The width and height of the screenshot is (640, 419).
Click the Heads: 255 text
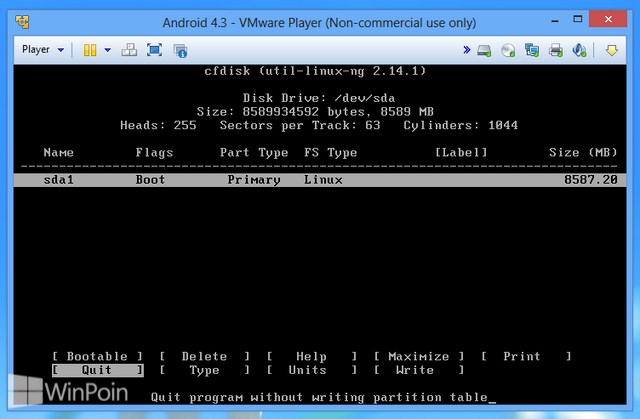coord(158,125)
